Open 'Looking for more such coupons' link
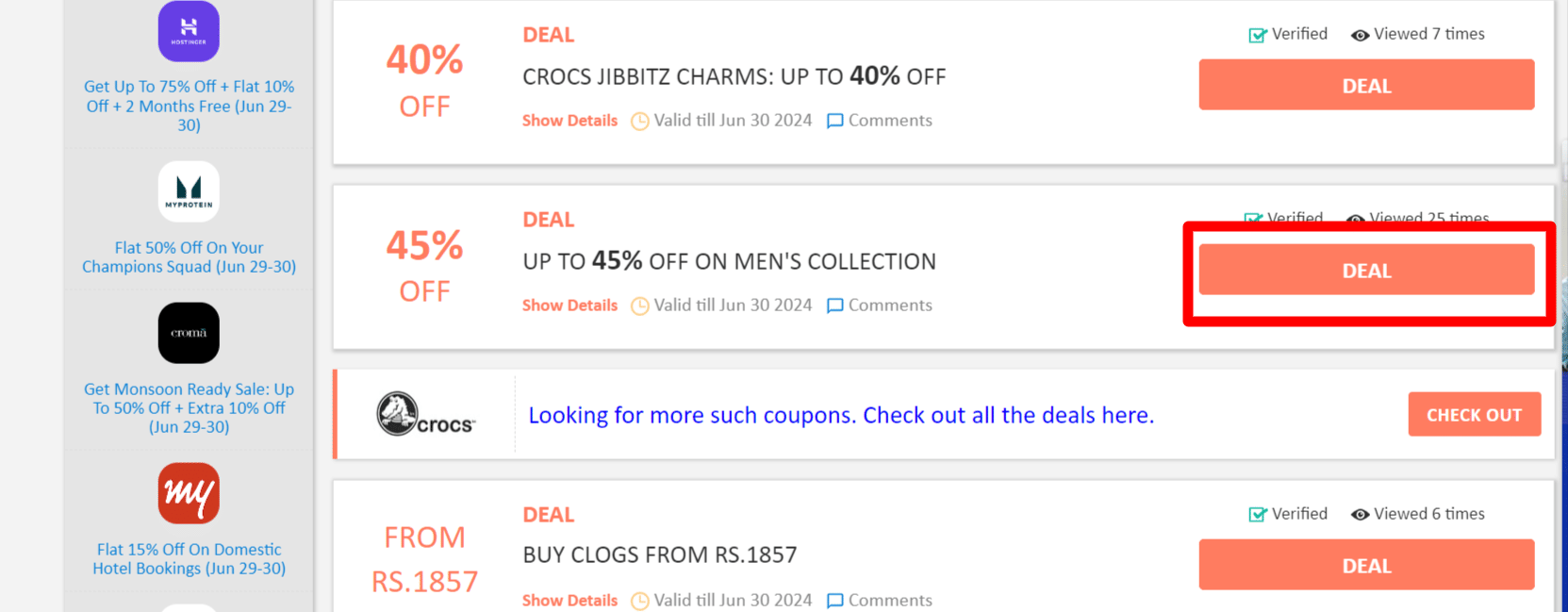 pos(841,415)
